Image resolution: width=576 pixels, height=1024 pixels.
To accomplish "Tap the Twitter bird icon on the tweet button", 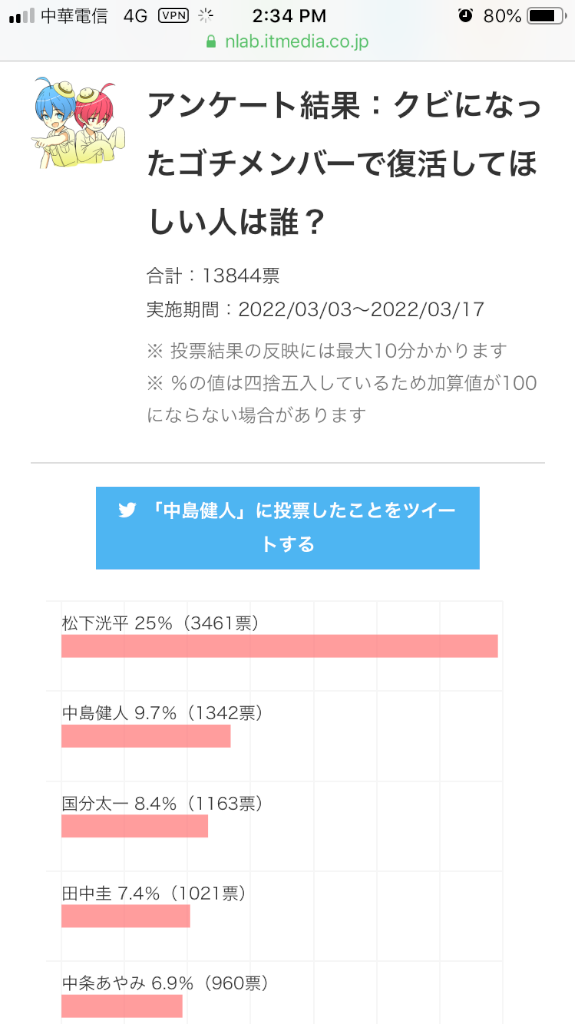I will 127,511.
